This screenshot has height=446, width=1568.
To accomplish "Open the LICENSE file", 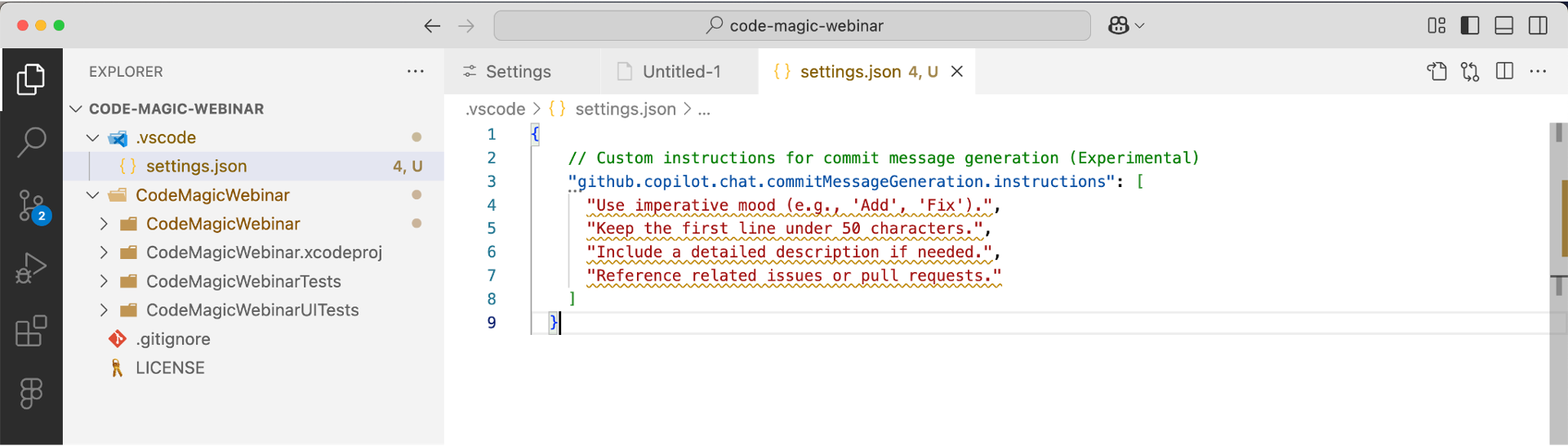I will (x=170, y=368).
